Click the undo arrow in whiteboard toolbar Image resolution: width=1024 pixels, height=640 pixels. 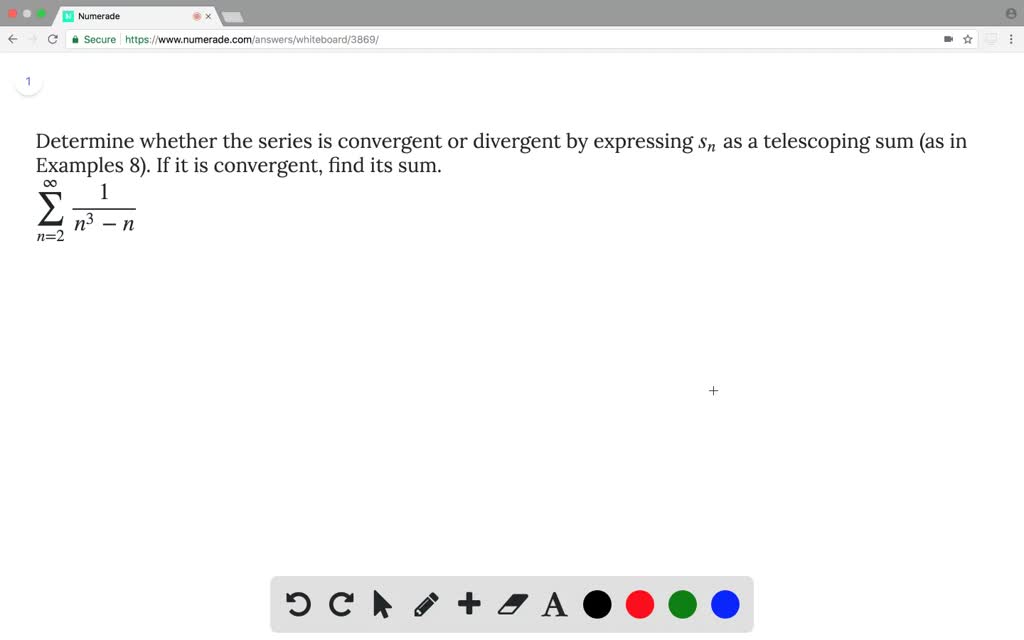298,604
